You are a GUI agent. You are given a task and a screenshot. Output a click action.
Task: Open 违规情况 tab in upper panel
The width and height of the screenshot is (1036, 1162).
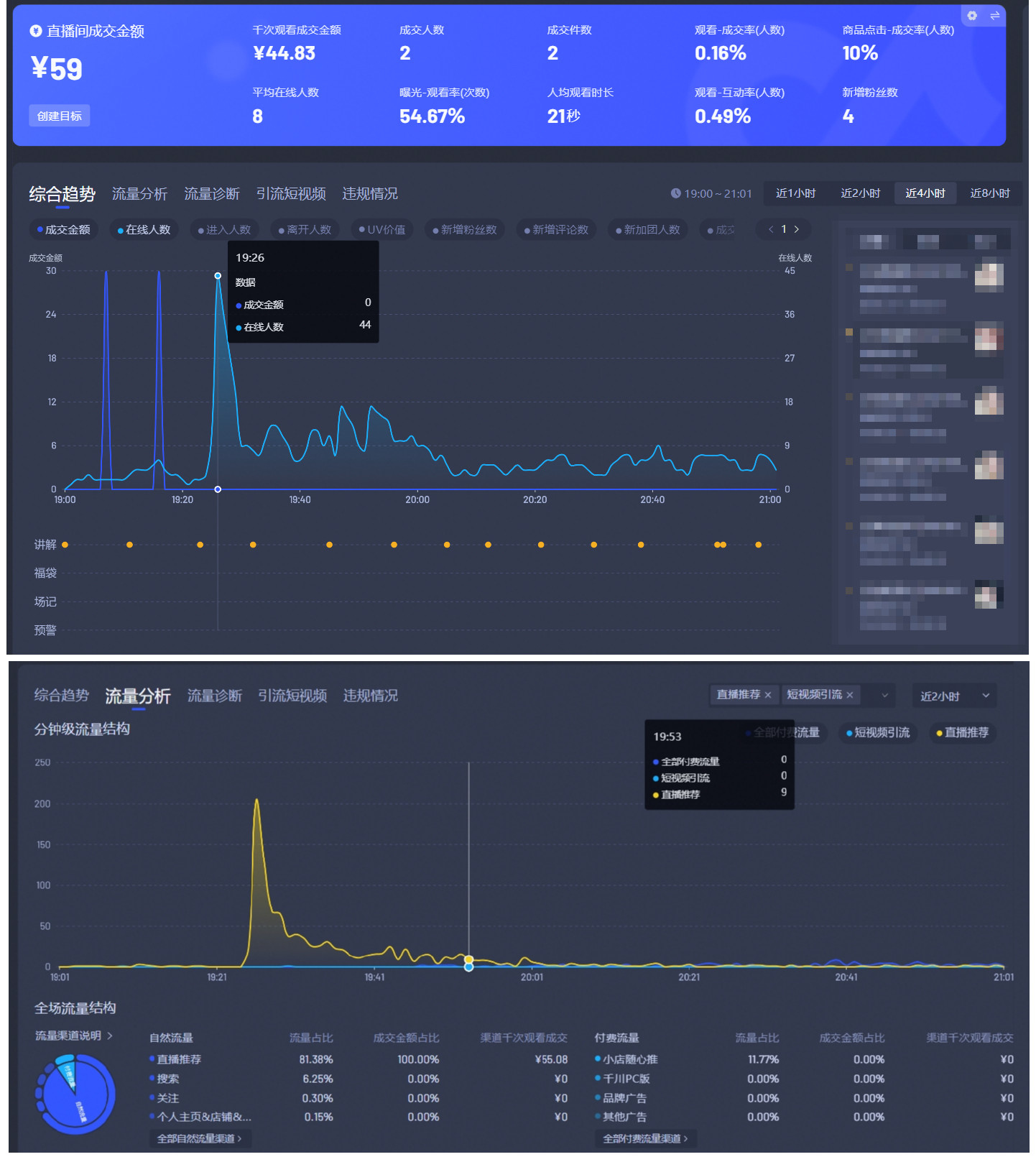click(x=370, y=194)
